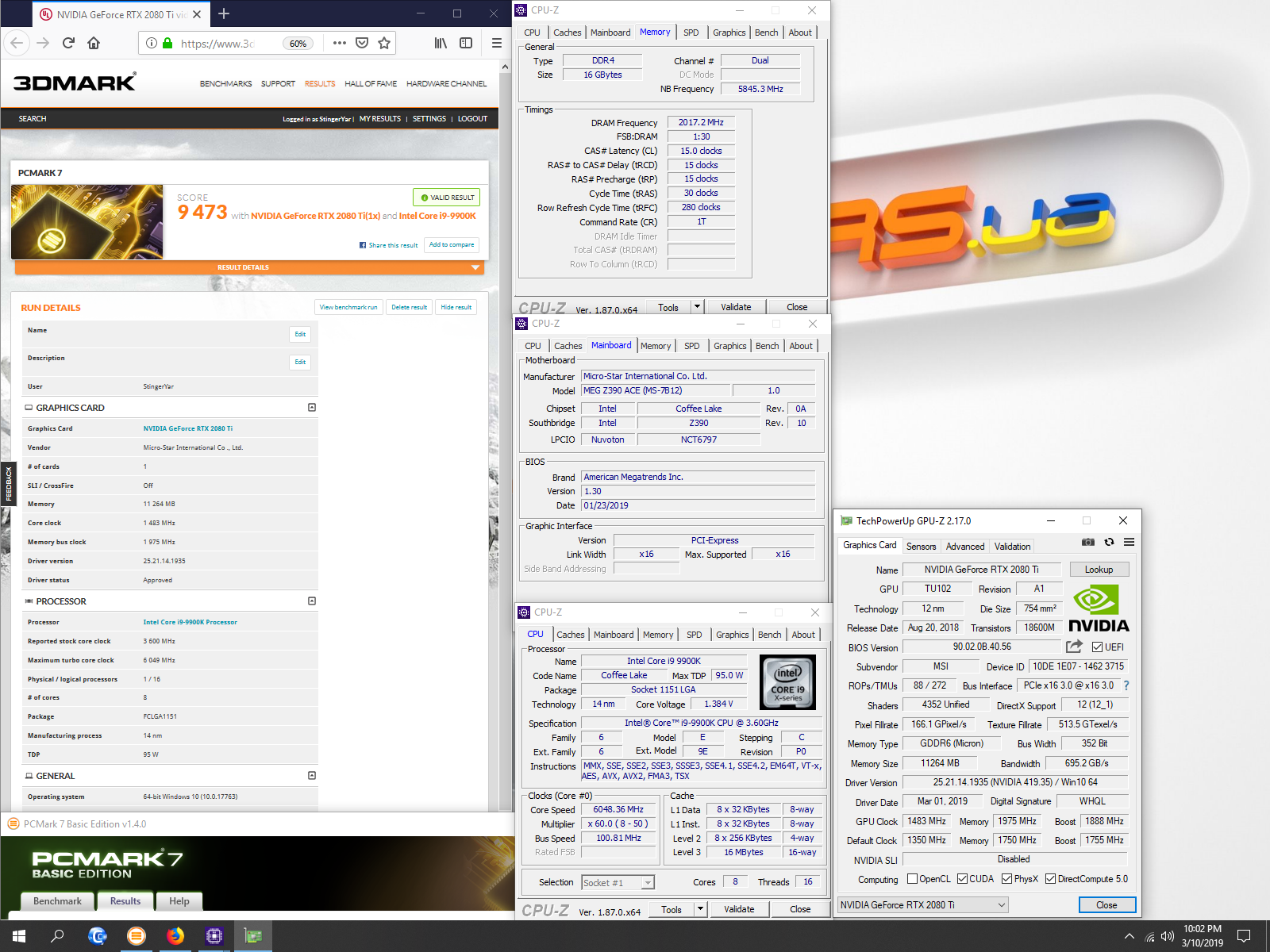Image resolution: width=1270 pixels, height=952 pixels.
Task: Close the NVIDIA GeForce RTX 2080 Ti tab
Action: point(197,14)
